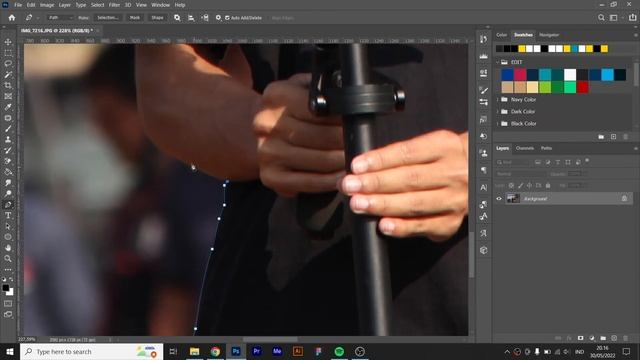
Task: Add a layer mask at Layers bottom
Action: [580, 338]
